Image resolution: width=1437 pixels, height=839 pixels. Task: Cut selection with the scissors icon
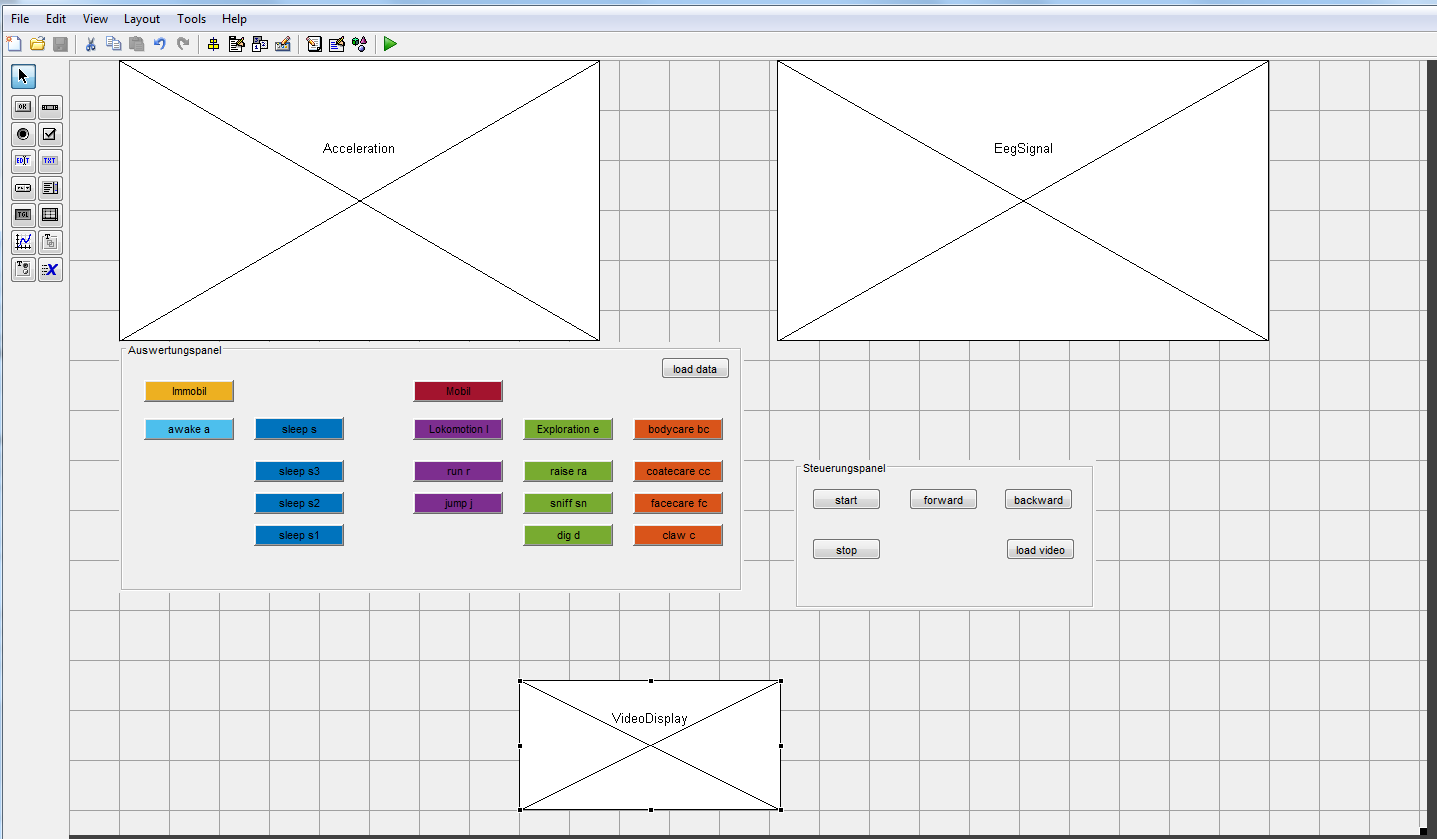coord(90,44)
